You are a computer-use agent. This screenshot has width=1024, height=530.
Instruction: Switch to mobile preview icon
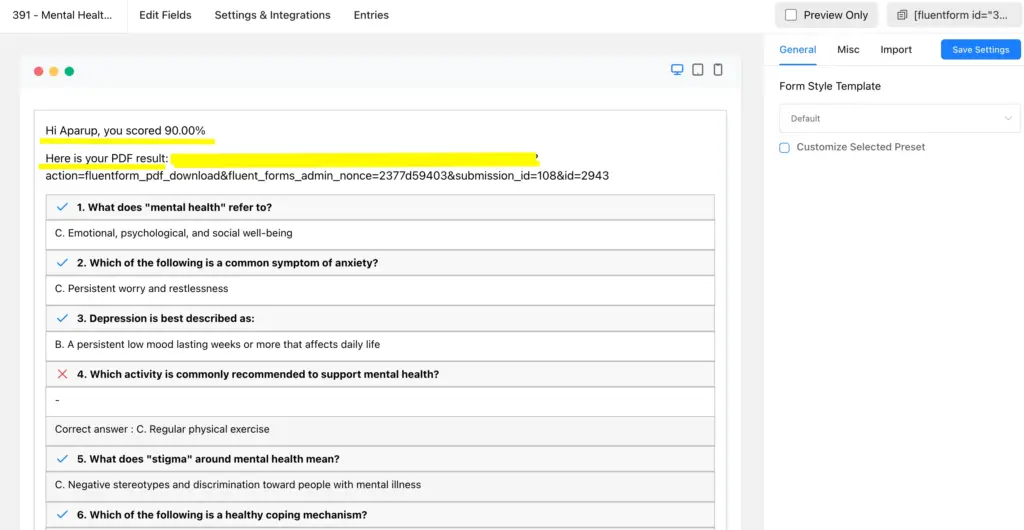coord(718,70)
